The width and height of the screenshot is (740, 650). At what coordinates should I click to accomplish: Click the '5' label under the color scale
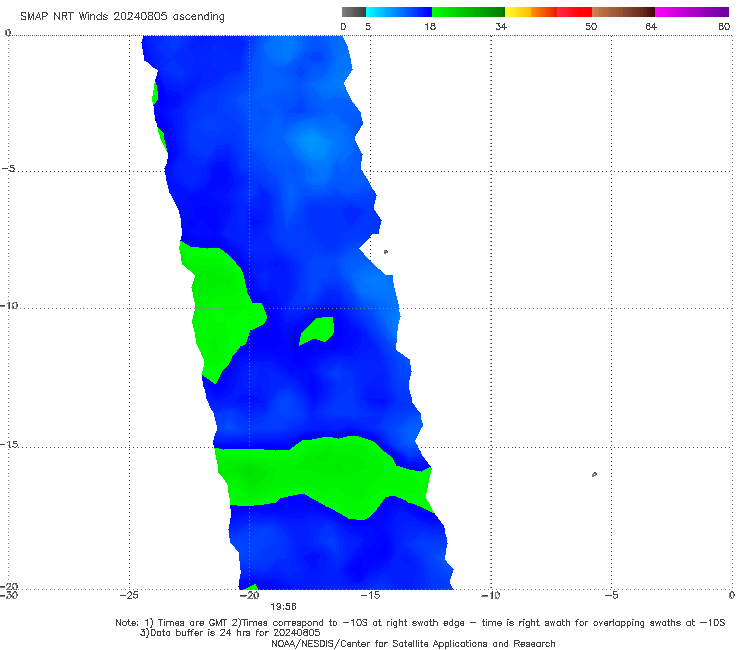point(368,26)
